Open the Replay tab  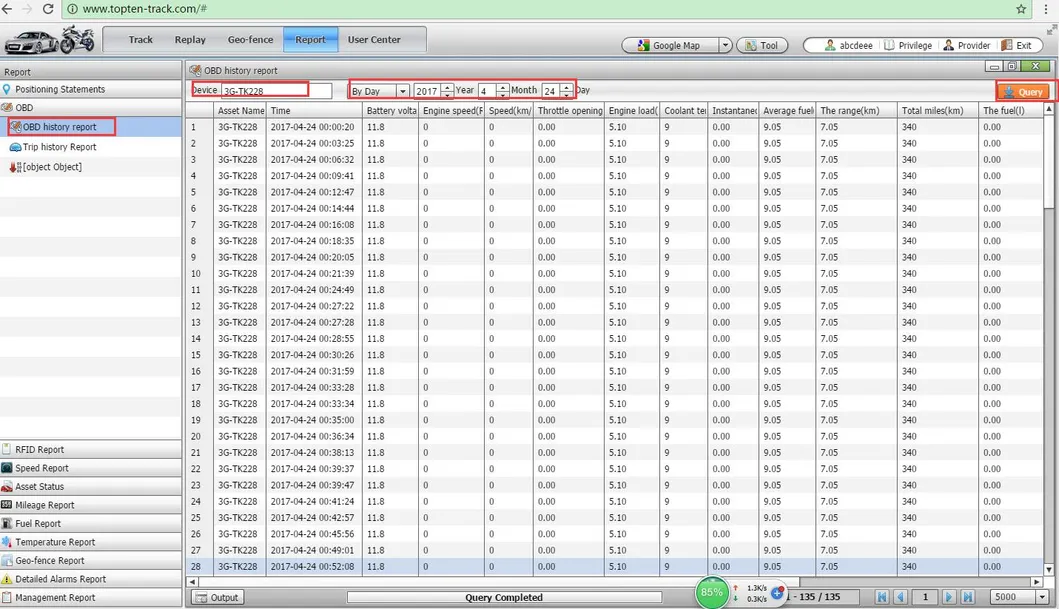pyautogui.click(x=190, y=40)
